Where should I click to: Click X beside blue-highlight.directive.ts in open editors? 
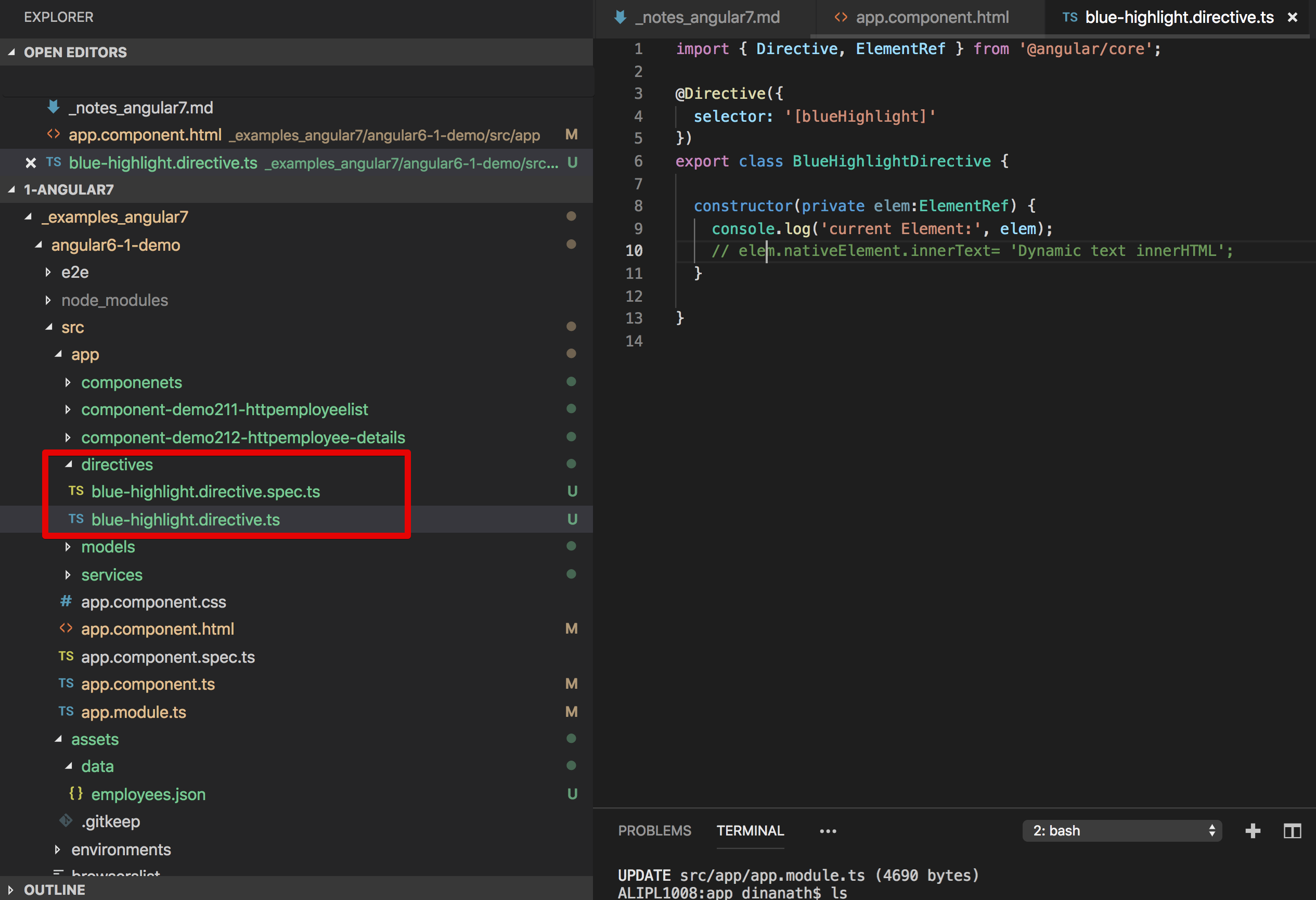31,163
